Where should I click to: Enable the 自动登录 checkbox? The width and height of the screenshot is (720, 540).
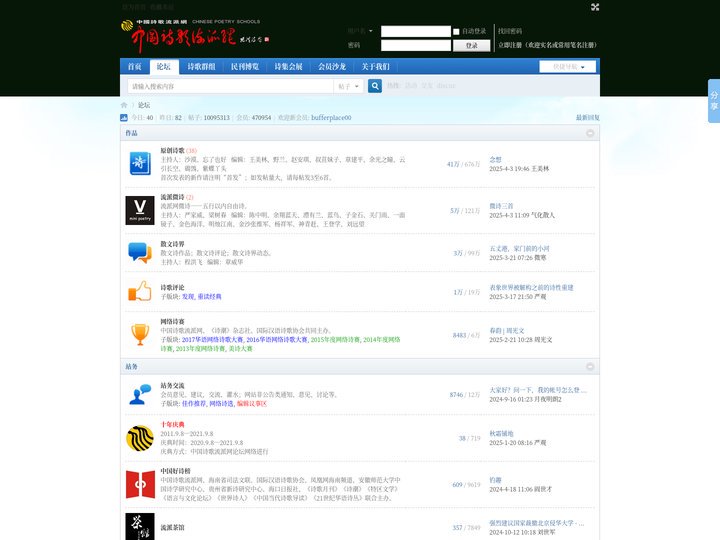coord(456,32)
